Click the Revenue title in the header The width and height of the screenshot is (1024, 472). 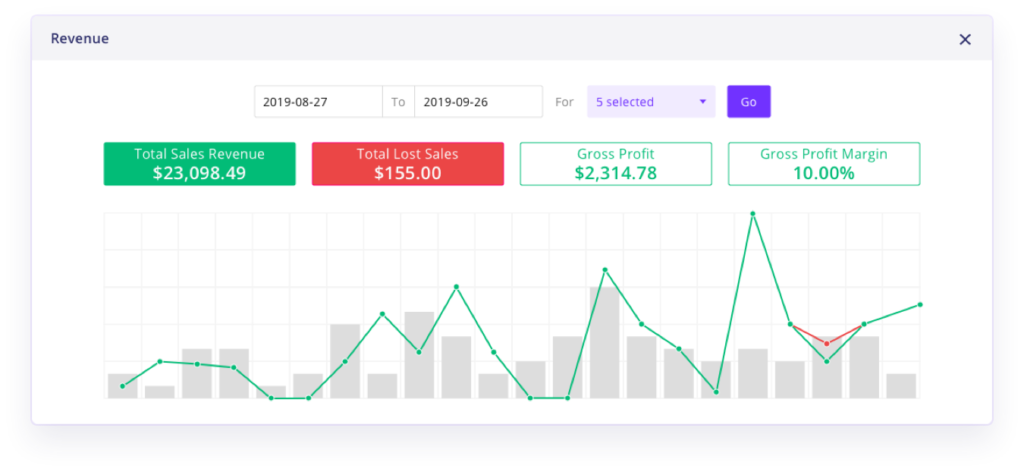79,39
